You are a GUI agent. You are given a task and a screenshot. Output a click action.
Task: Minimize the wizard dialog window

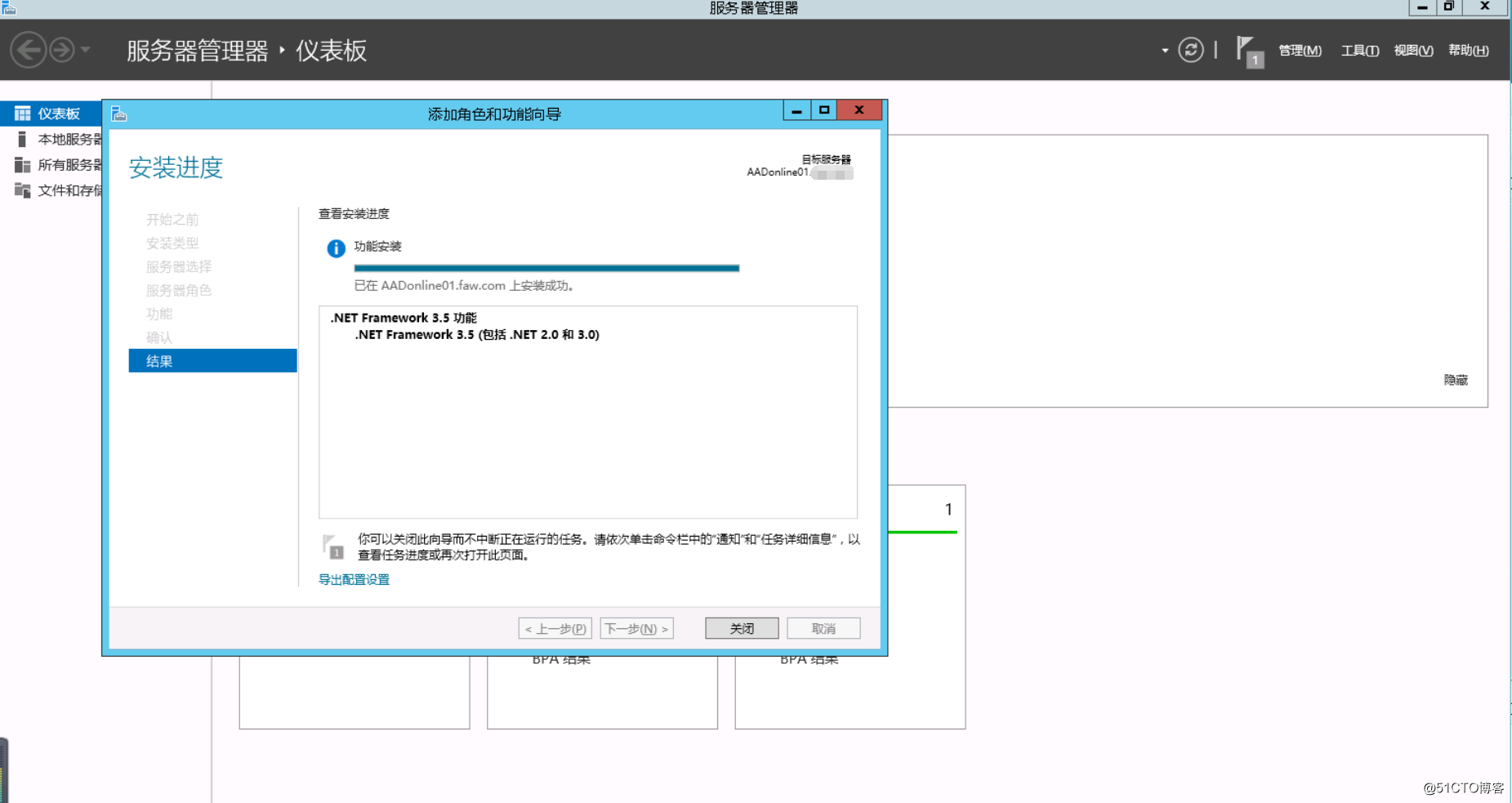point(796,110)
